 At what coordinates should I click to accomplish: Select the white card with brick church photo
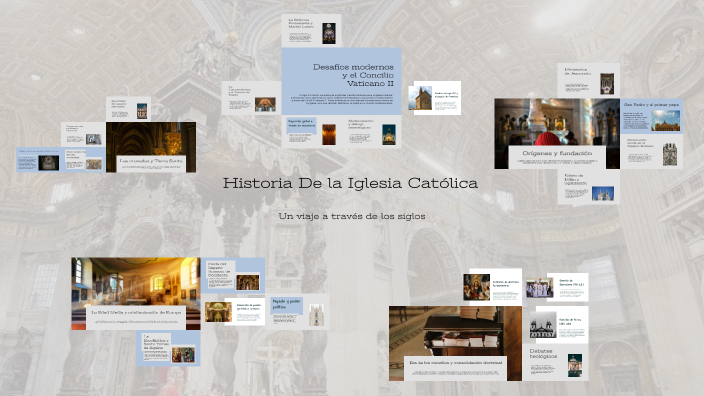pos(435,98)
